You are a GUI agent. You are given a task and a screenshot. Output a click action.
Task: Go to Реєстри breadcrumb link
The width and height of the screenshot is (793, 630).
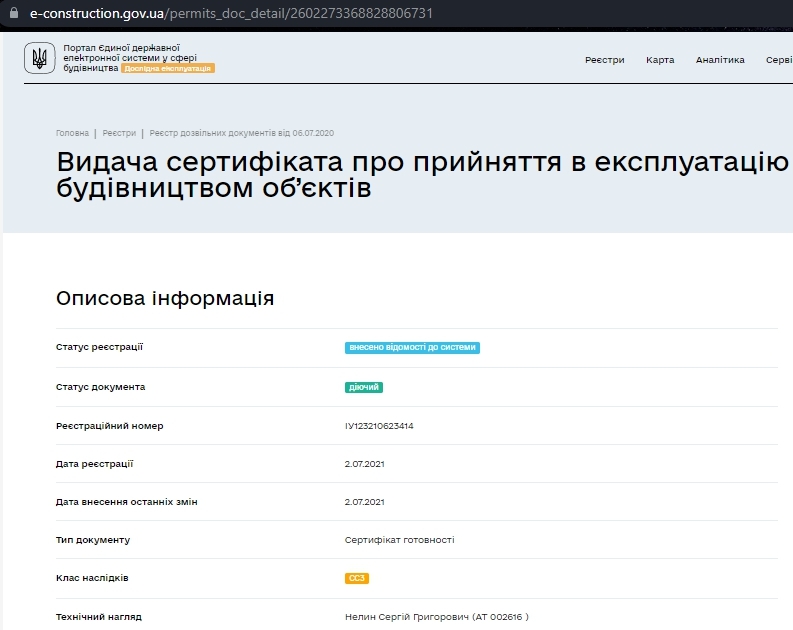119,133
